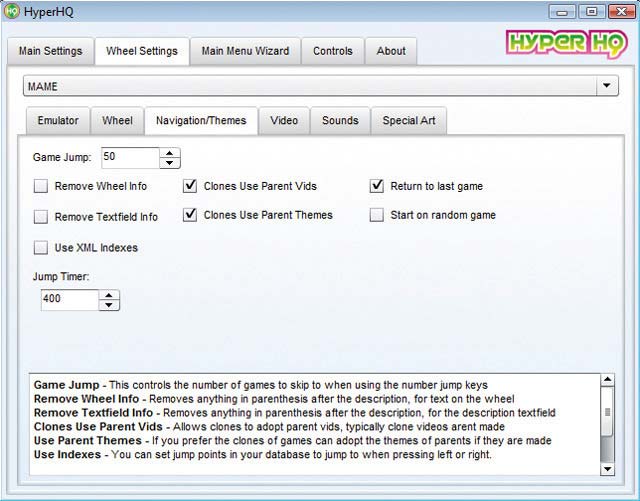Select the Wheel Settings tab
The height and width of the screenshot is (501, 640).
click(x=142, y=51)
